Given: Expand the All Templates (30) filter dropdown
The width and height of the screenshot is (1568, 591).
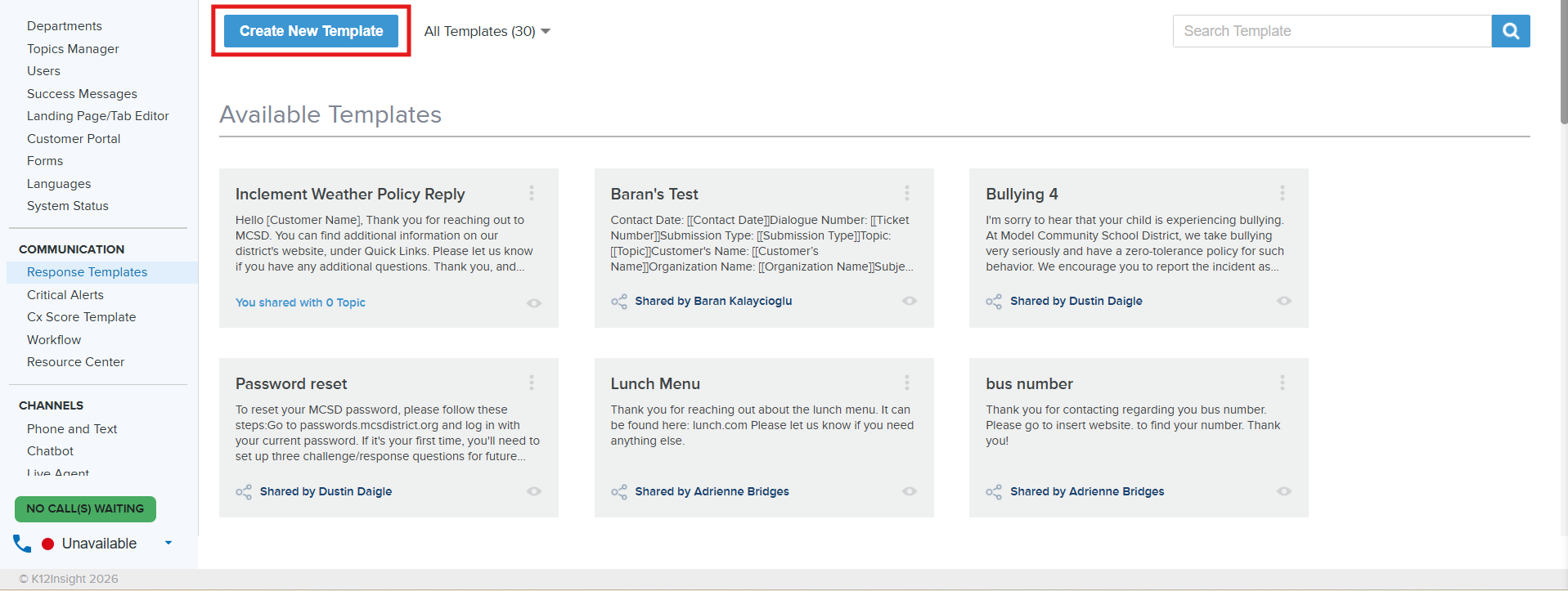Looking at the screenshot, I should tap(487, 31).
